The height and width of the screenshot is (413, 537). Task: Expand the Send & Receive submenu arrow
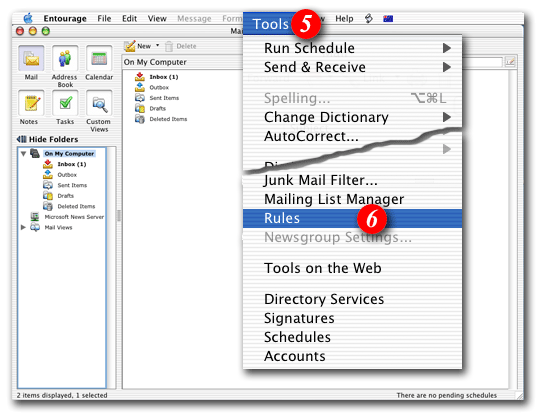coord(447,67)
